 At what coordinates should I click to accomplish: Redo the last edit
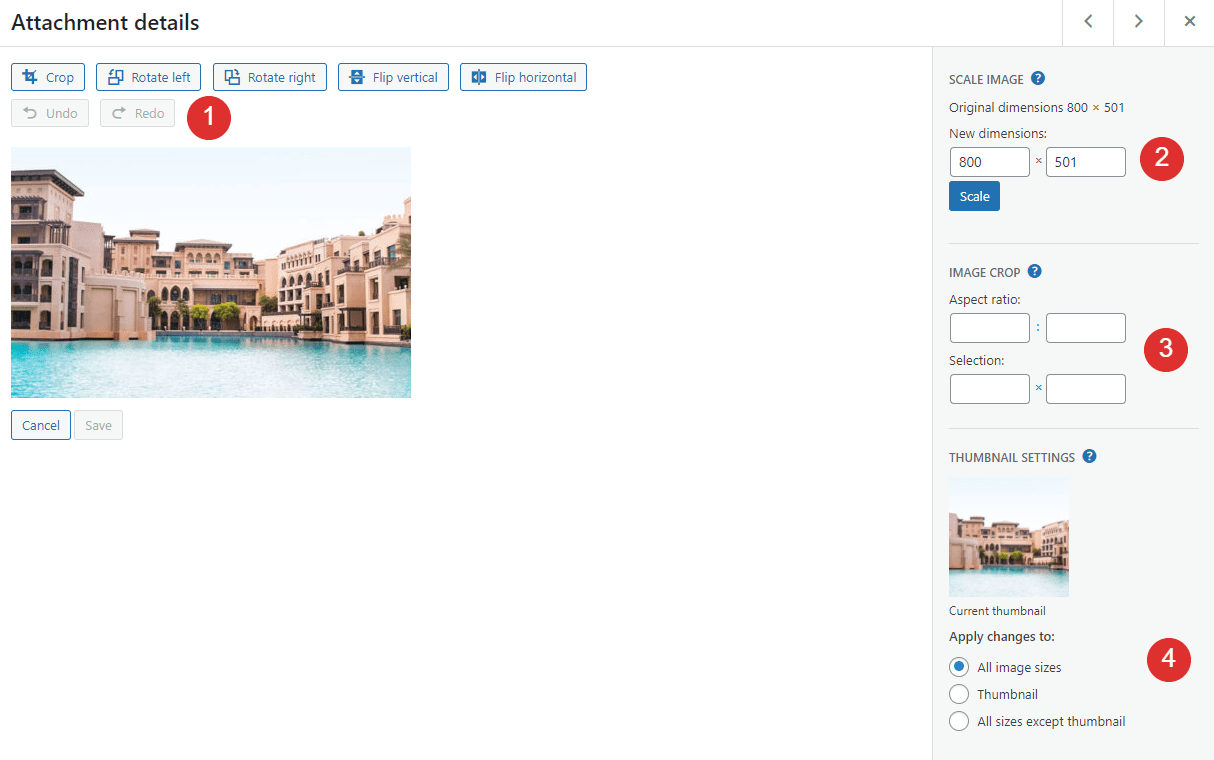(x=137, y=112)
